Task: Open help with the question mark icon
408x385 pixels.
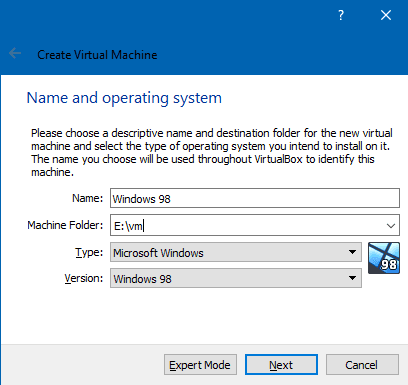Action: (x=341, y=15)
